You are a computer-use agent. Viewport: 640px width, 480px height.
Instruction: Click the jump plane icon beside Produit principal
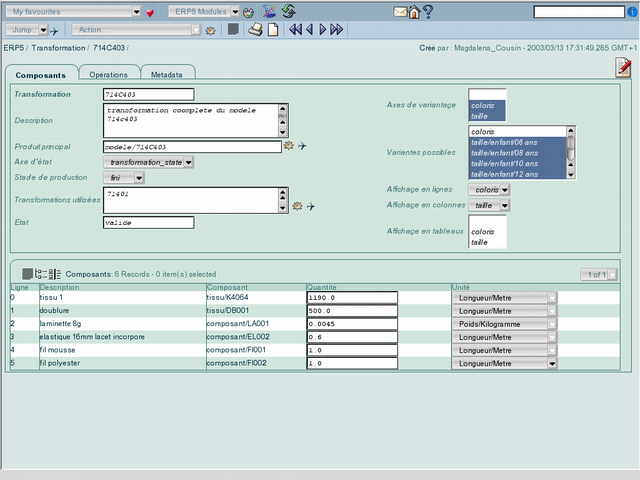click(302, 146)
